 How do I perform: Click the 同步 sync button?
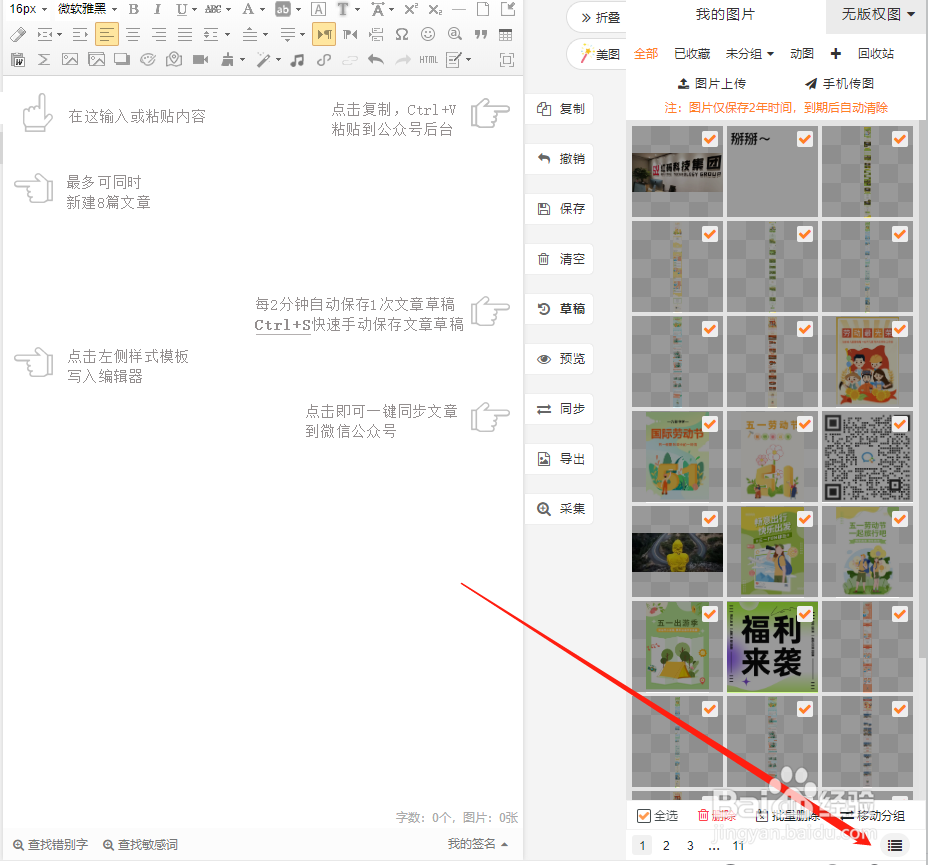pyautogui.click(x=557, y=408)
